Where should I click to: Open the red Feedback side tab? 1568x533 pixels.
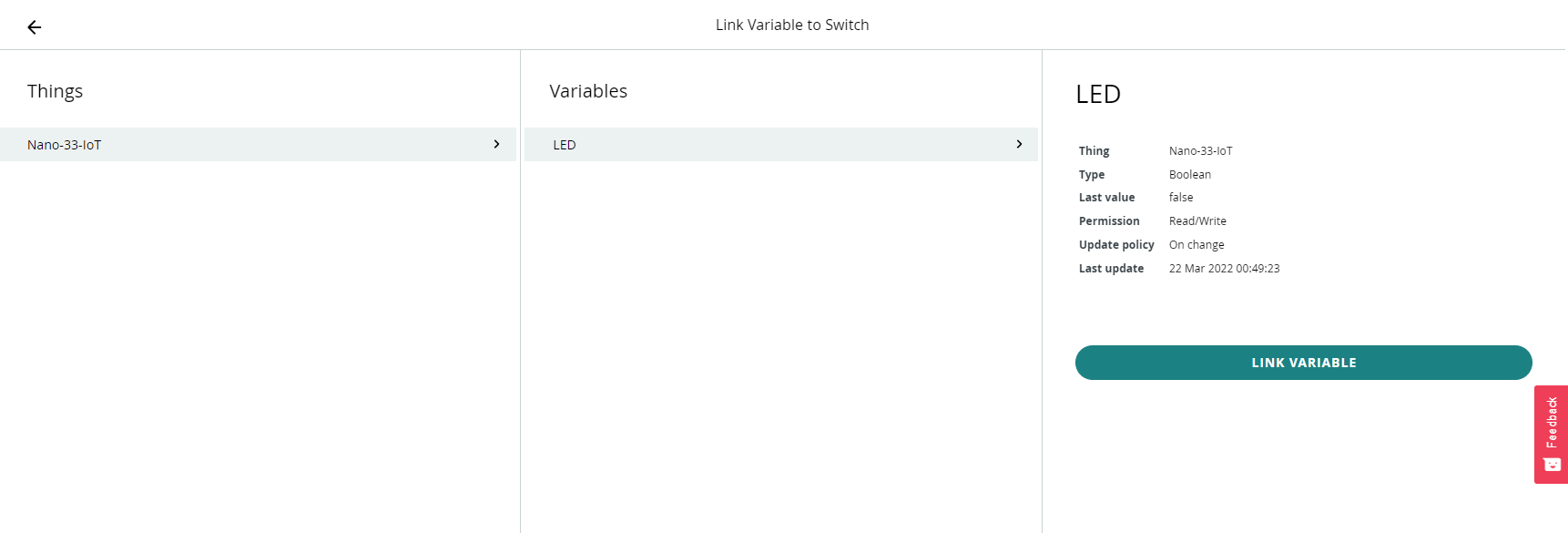click(1551, 435)
